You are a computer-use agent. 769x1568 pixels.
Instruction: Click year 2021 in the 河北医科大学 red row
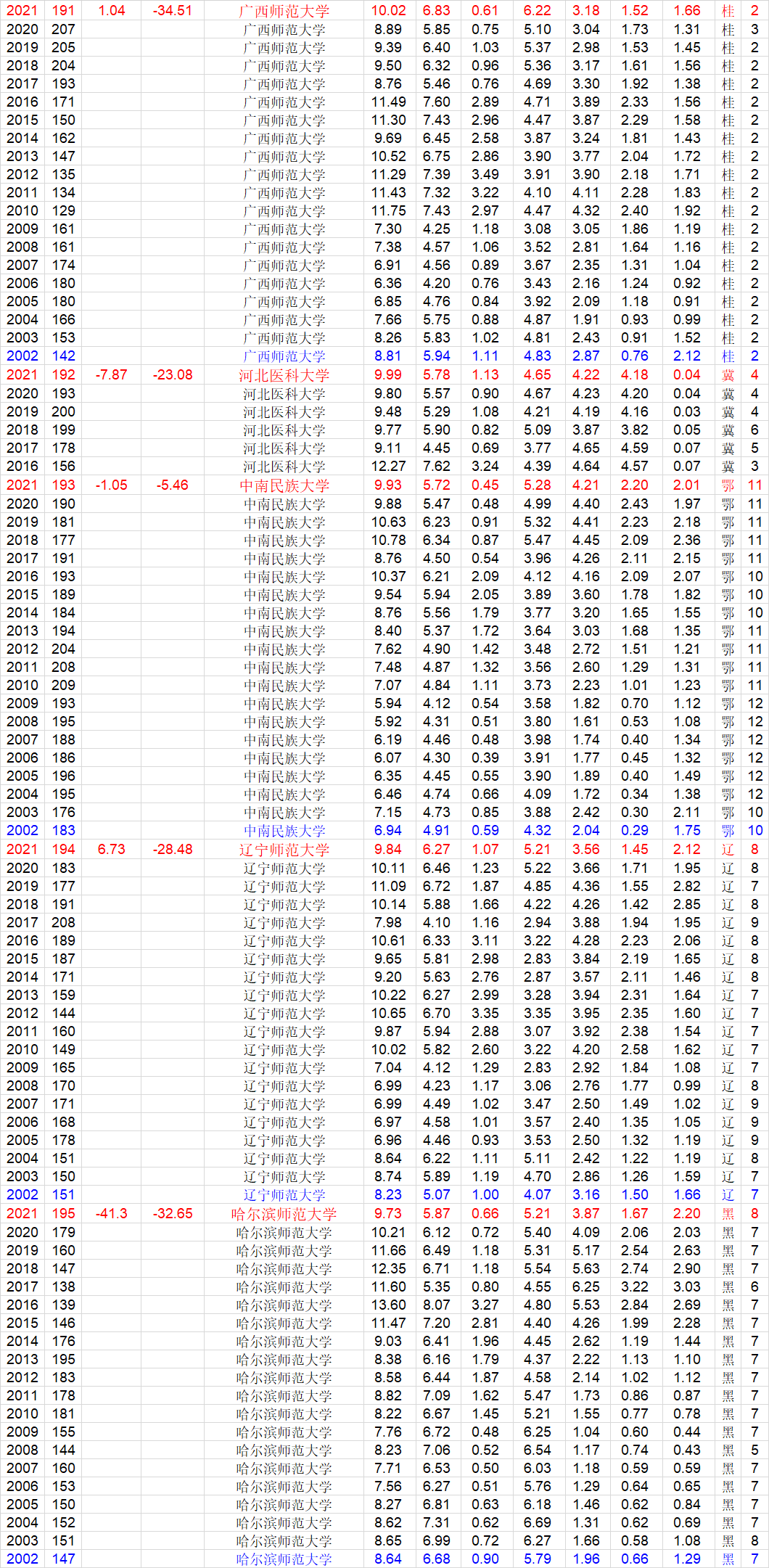pos(22,375)
